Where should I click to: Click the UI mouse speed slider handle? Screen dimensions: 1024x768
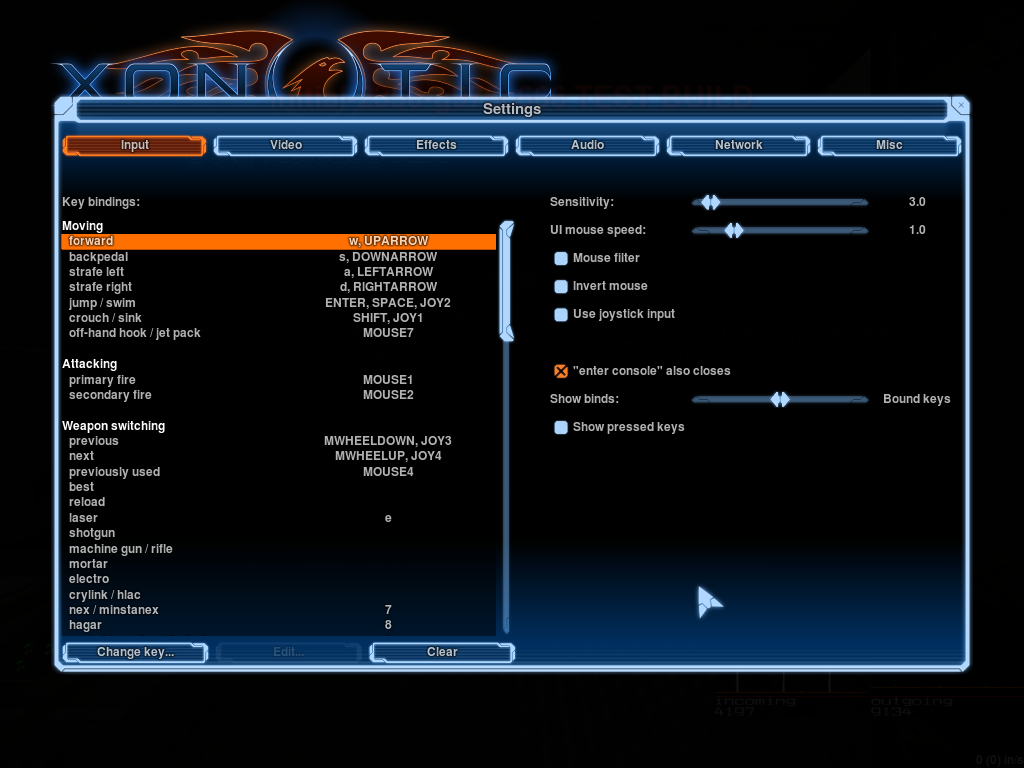[x=734, y=230]
